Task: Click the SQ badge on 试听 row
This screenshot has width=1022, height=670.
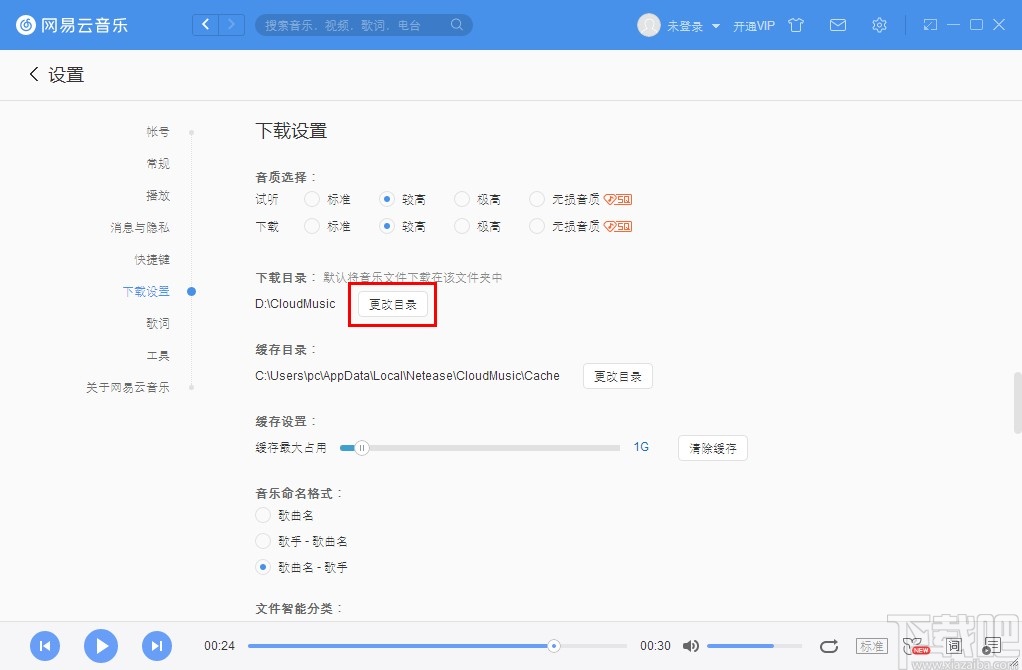Action: [618, 199]
